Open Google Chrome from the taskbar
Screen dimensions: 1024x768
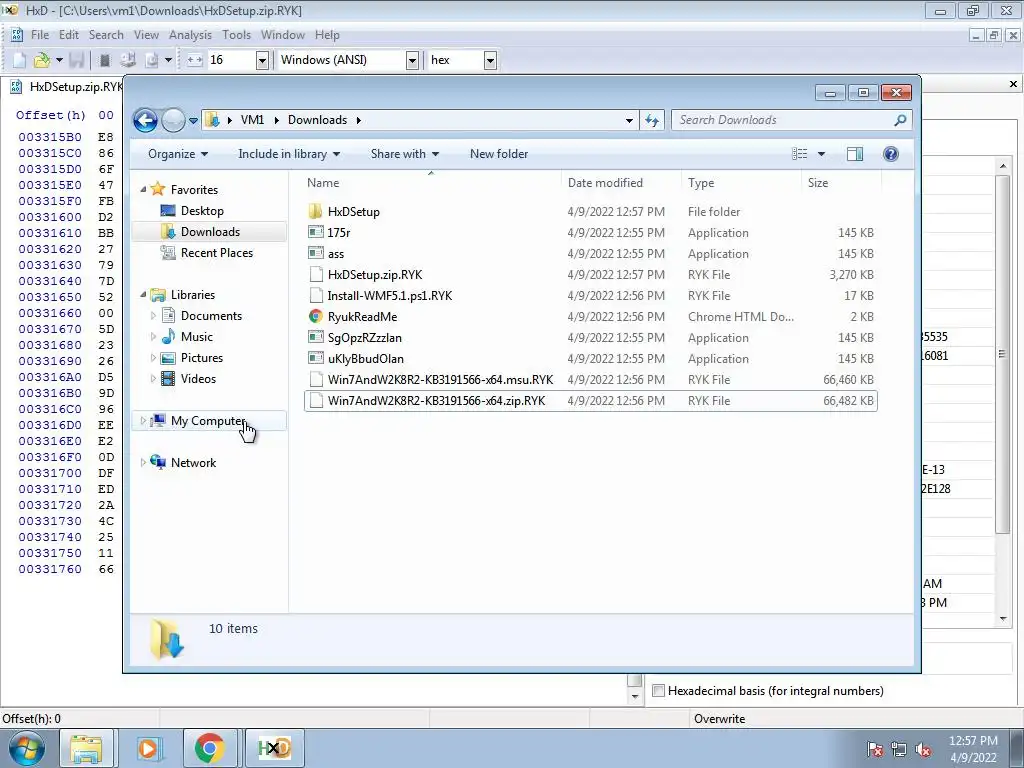coord(209,748)
